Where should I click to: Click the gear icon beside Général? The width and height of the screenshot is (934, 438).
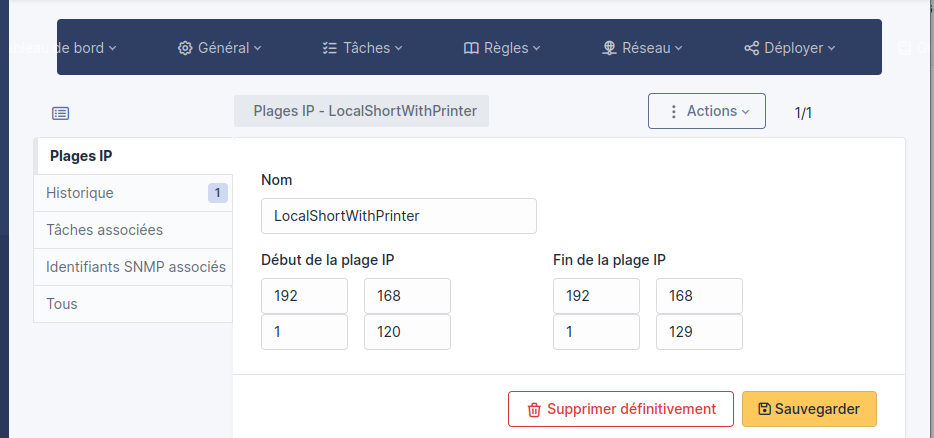tap(185, 48)
